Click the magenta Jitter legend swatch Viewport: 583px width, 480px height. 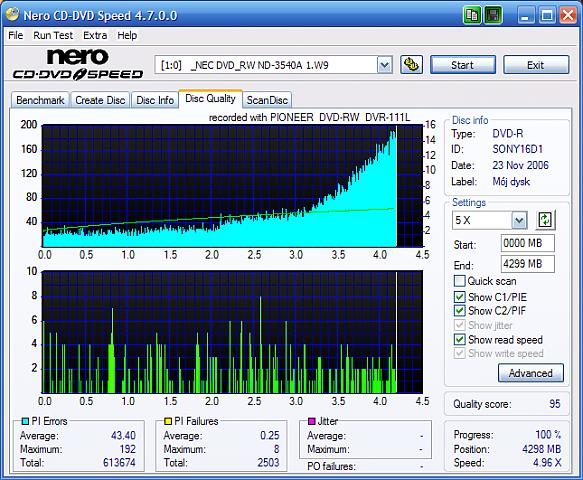click(x=312, y=421)
